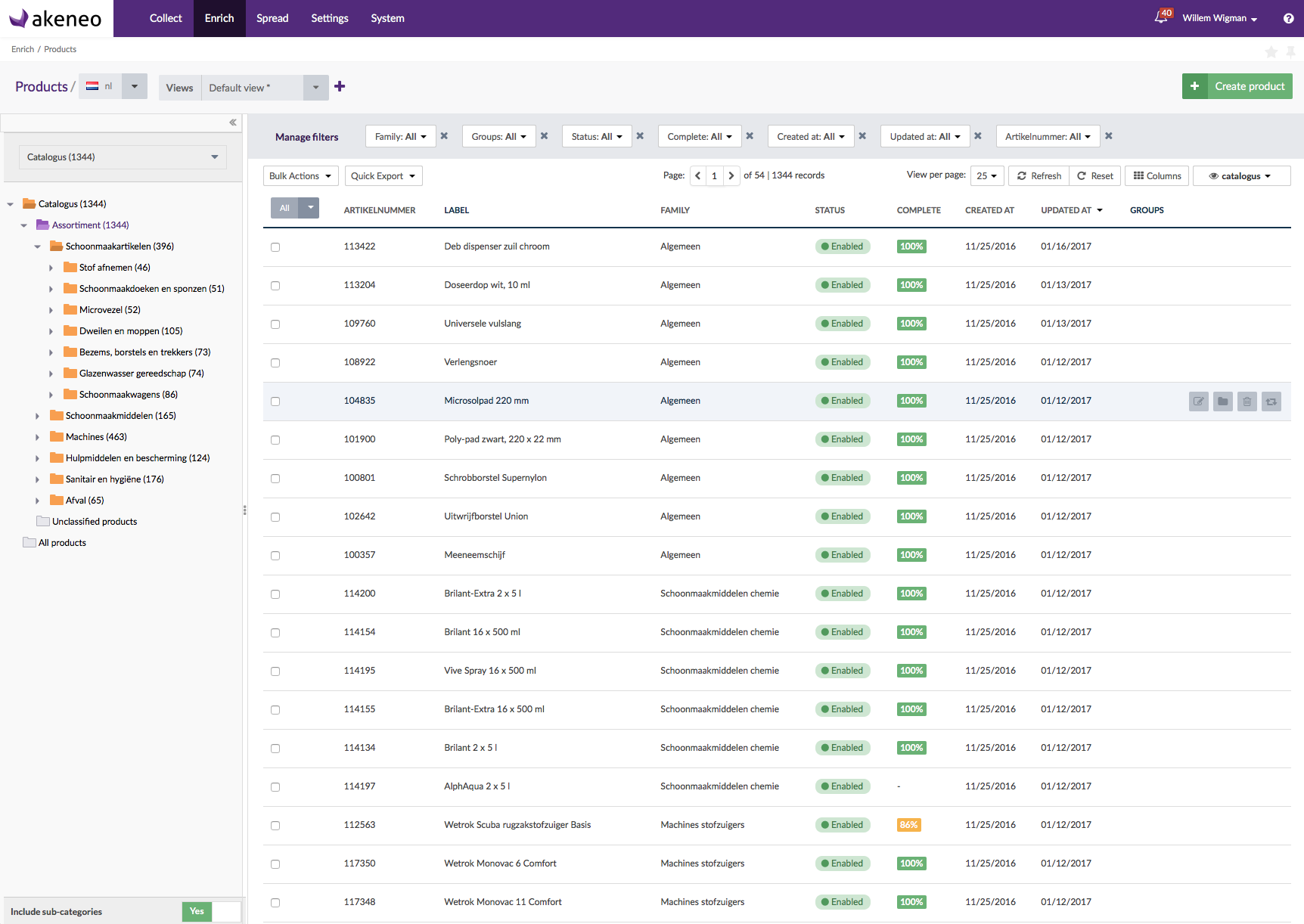Open the help question mark icon
Viewport: 1304px width, 924px height.
(x=1288, y=18)
